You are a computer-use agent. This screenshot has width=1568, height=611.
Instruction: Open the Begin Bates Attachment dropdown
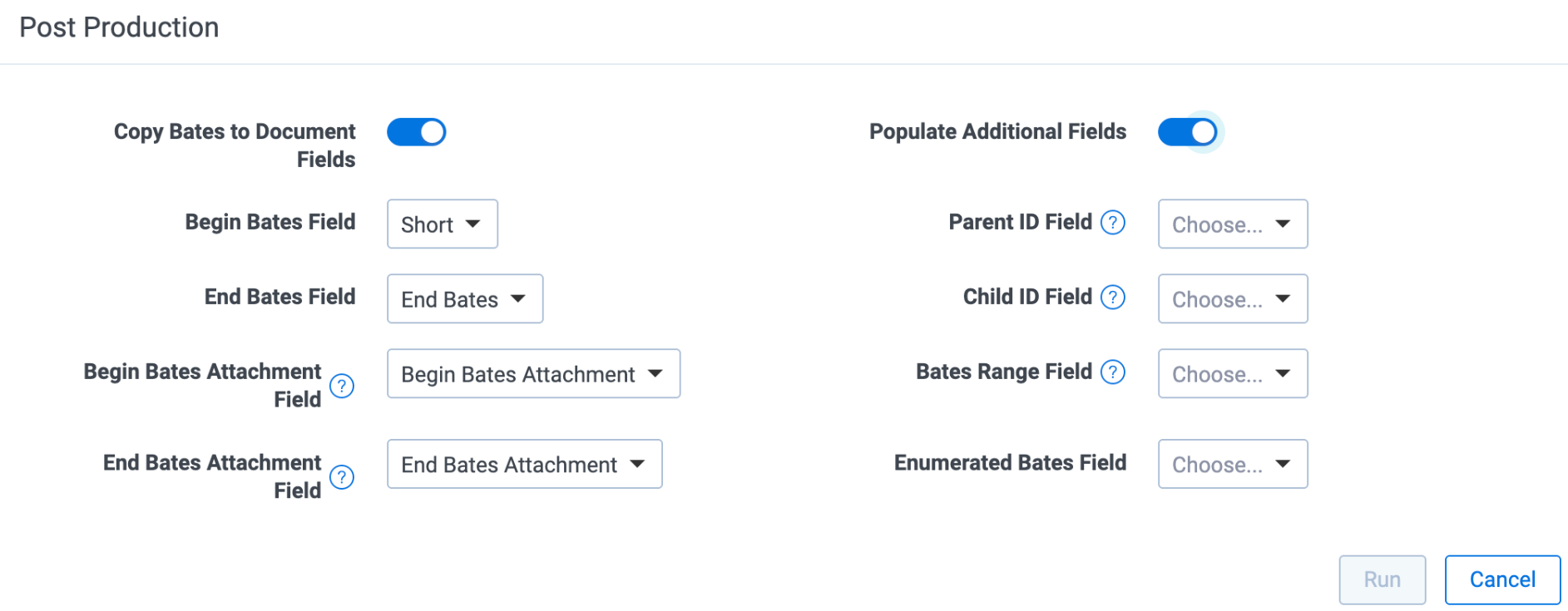533,374
